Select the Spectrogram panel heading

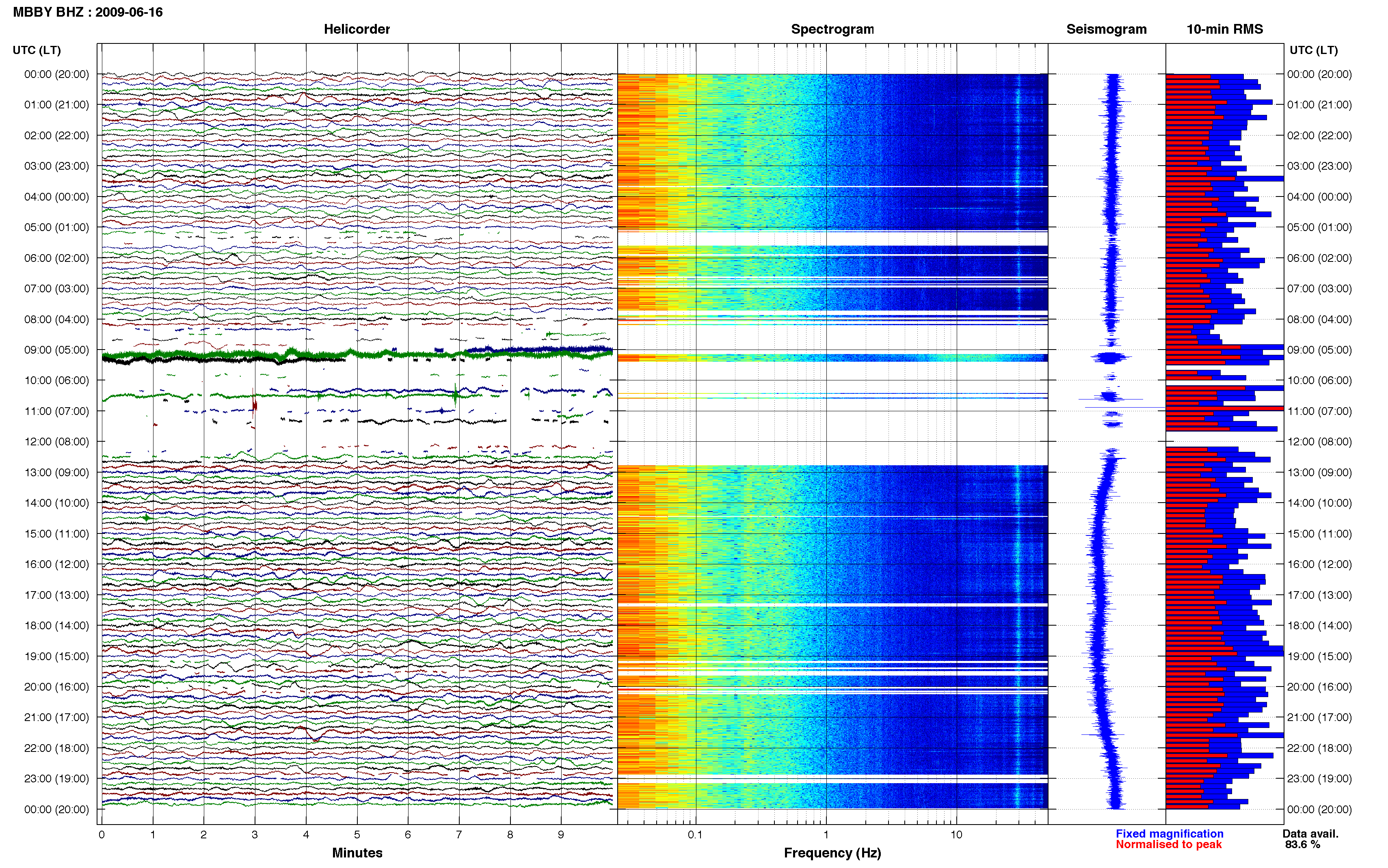[x=832, y=29]
